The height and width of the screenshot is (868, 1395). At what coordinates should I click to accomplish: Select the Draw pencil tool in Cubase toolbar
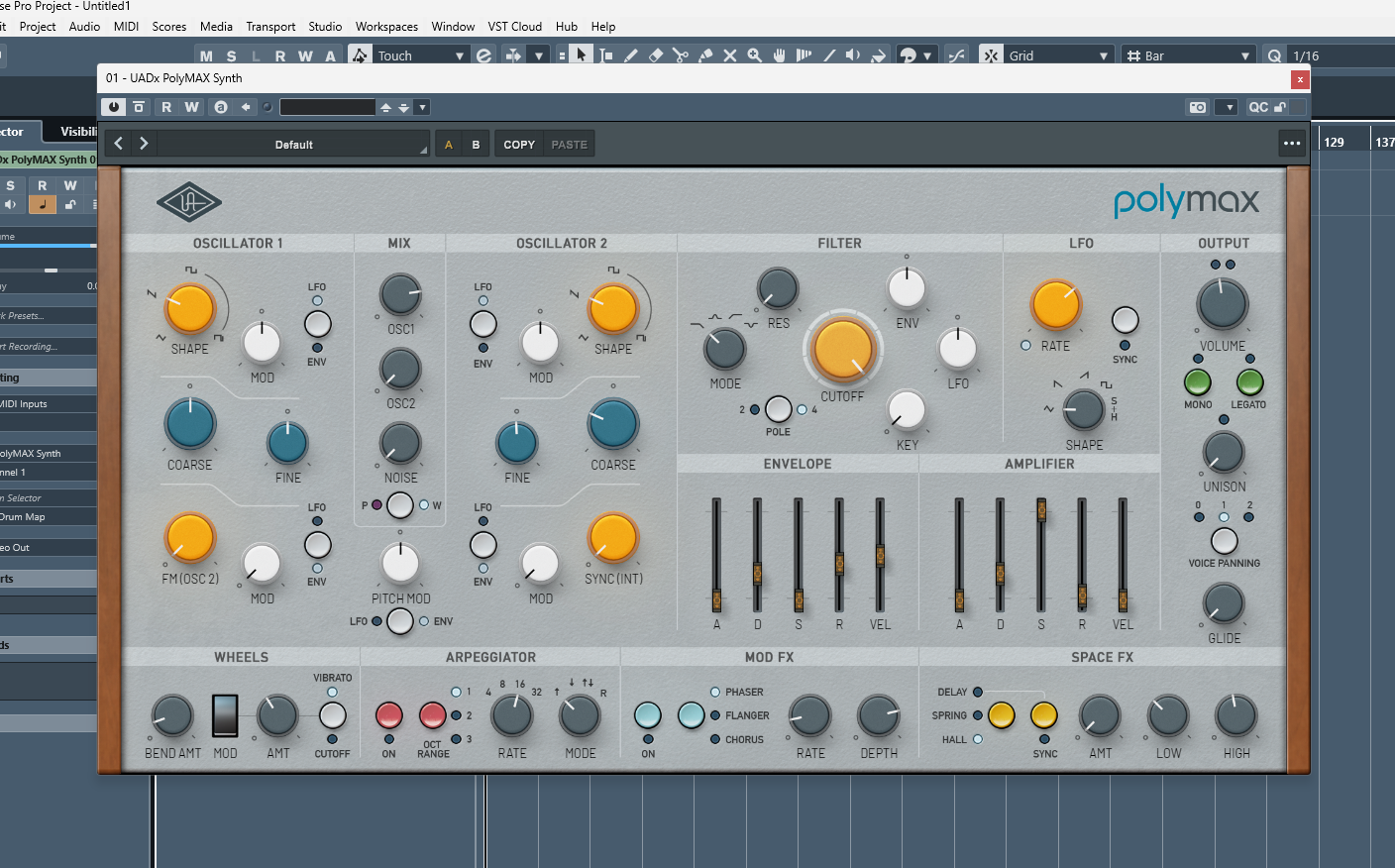click(631, 55)
